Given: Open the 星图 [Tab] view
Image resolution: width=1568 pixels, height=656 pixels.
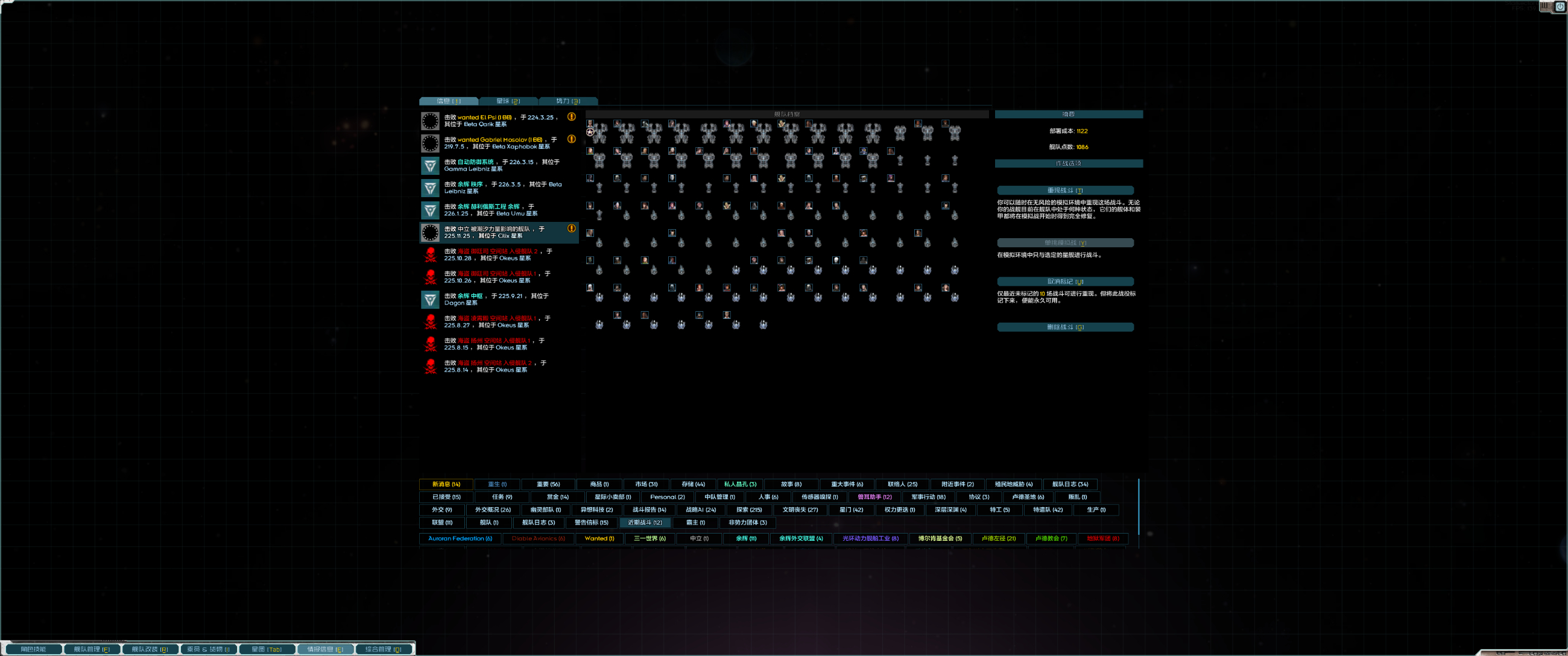Looking at the screenshot, I should click(267, 649).
